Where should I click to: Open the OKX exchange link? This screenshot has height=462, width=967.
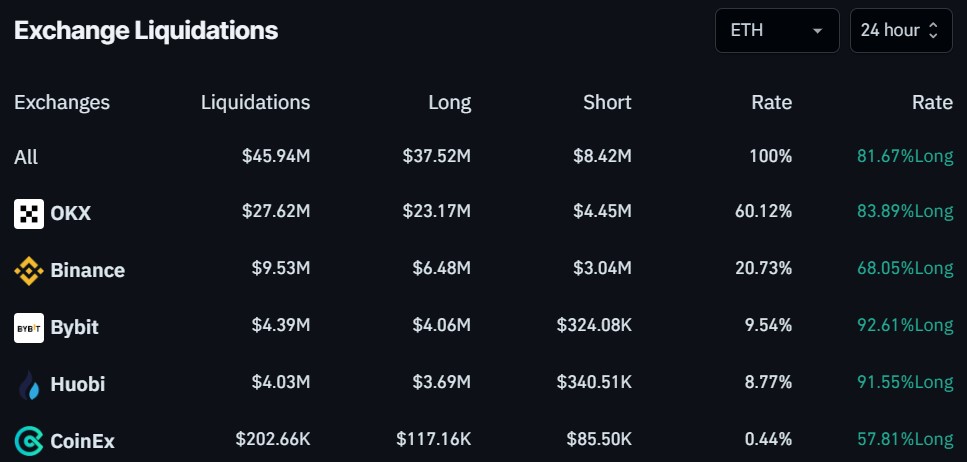[x=70, y=213]
